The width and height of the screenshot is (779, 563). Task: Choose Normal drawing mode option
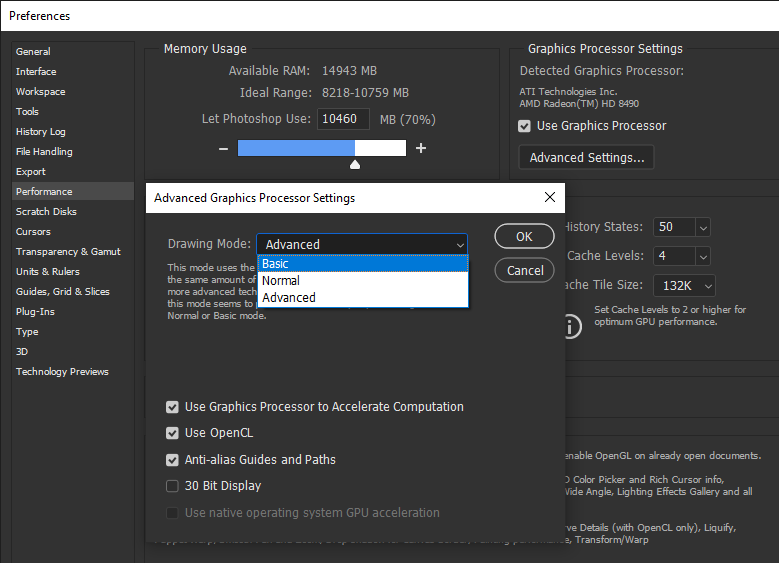coord(362,281)
